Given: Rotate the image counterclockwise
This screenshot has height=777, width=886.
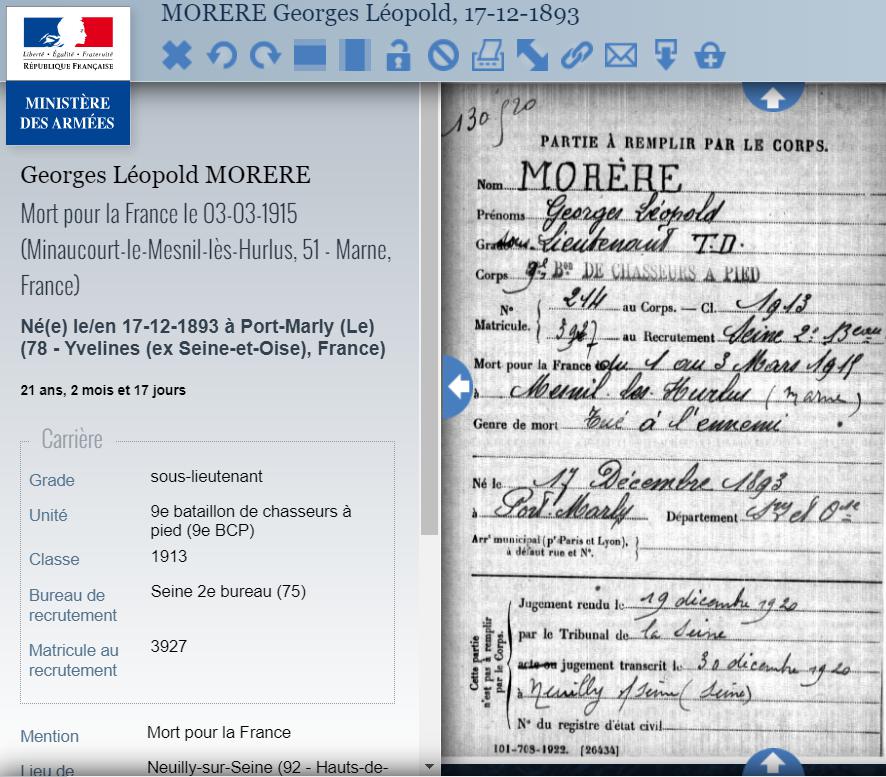Looking at the screenshot, I should [222, 55].
